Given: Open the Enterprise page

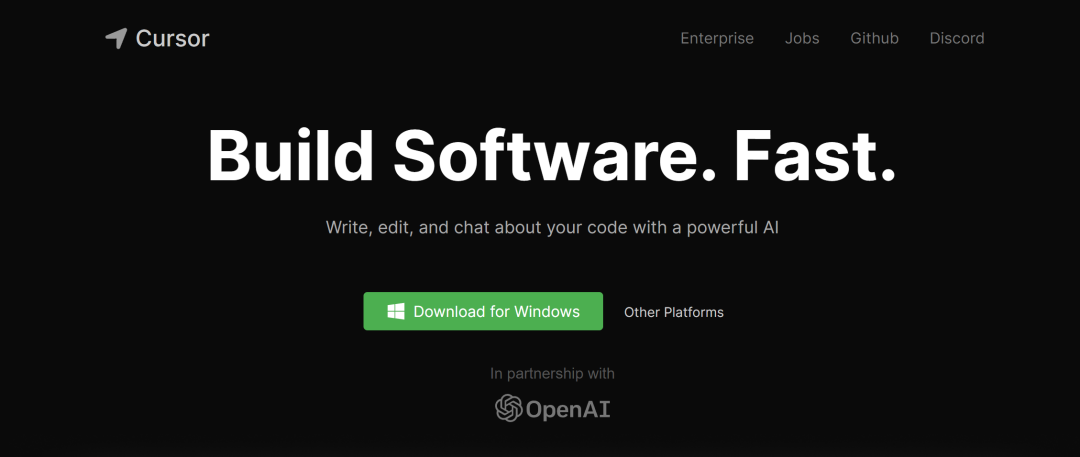Looking at the screenshot, I should 717,39.
